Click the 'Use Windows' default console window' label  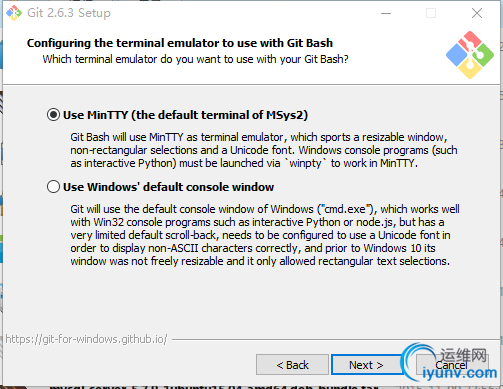[x=168, y=187]
